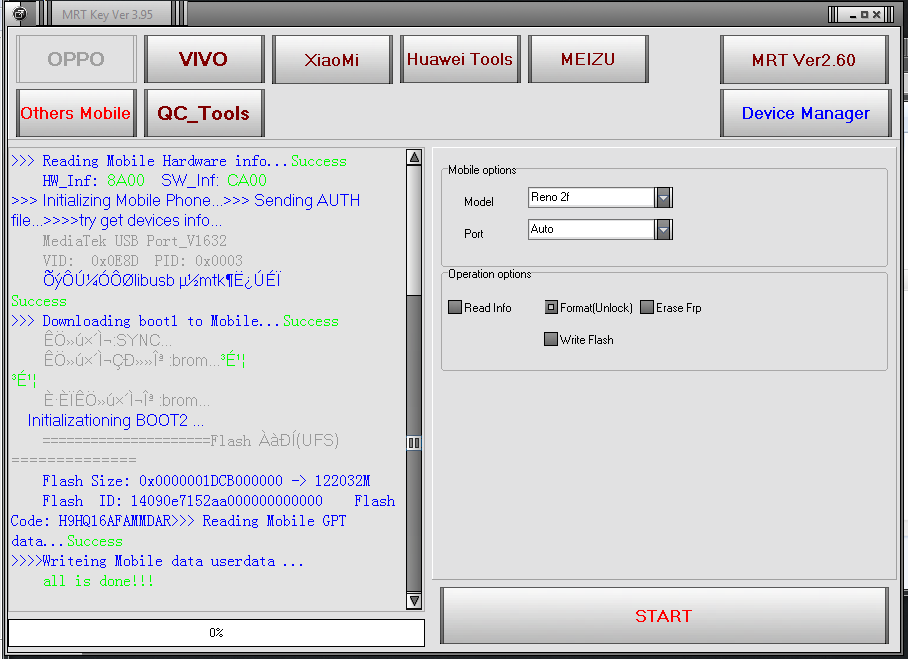The image size is (908, 659).
Task: Click 'Writeing Mobile data userdata' log line
Action: point(158,561)
